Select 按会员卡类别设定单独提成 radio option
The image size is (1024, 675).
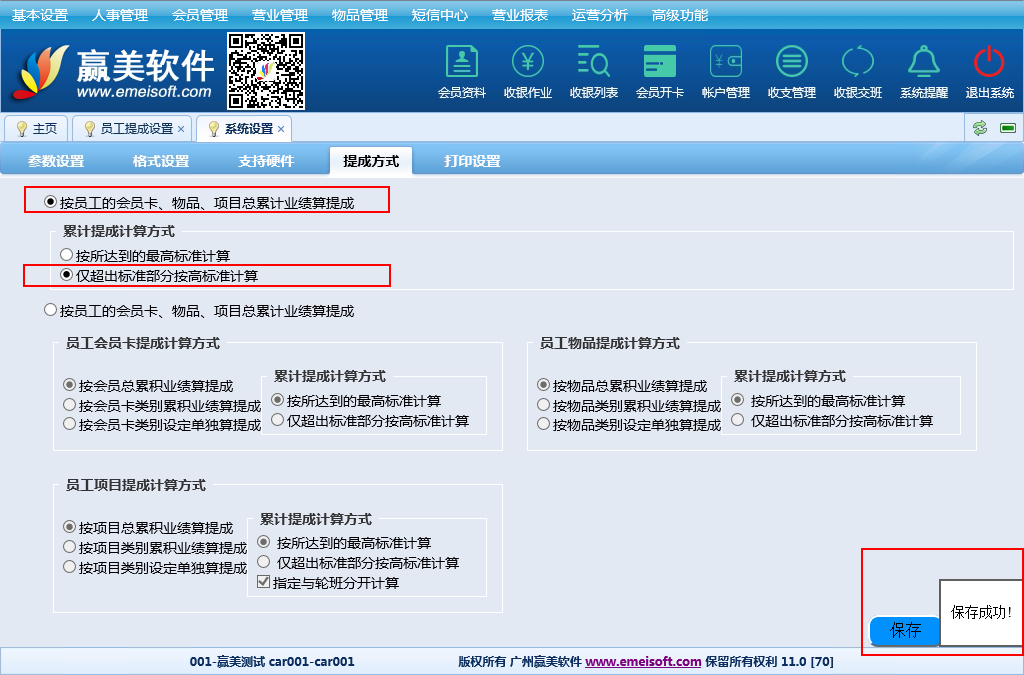click(70, 424)
